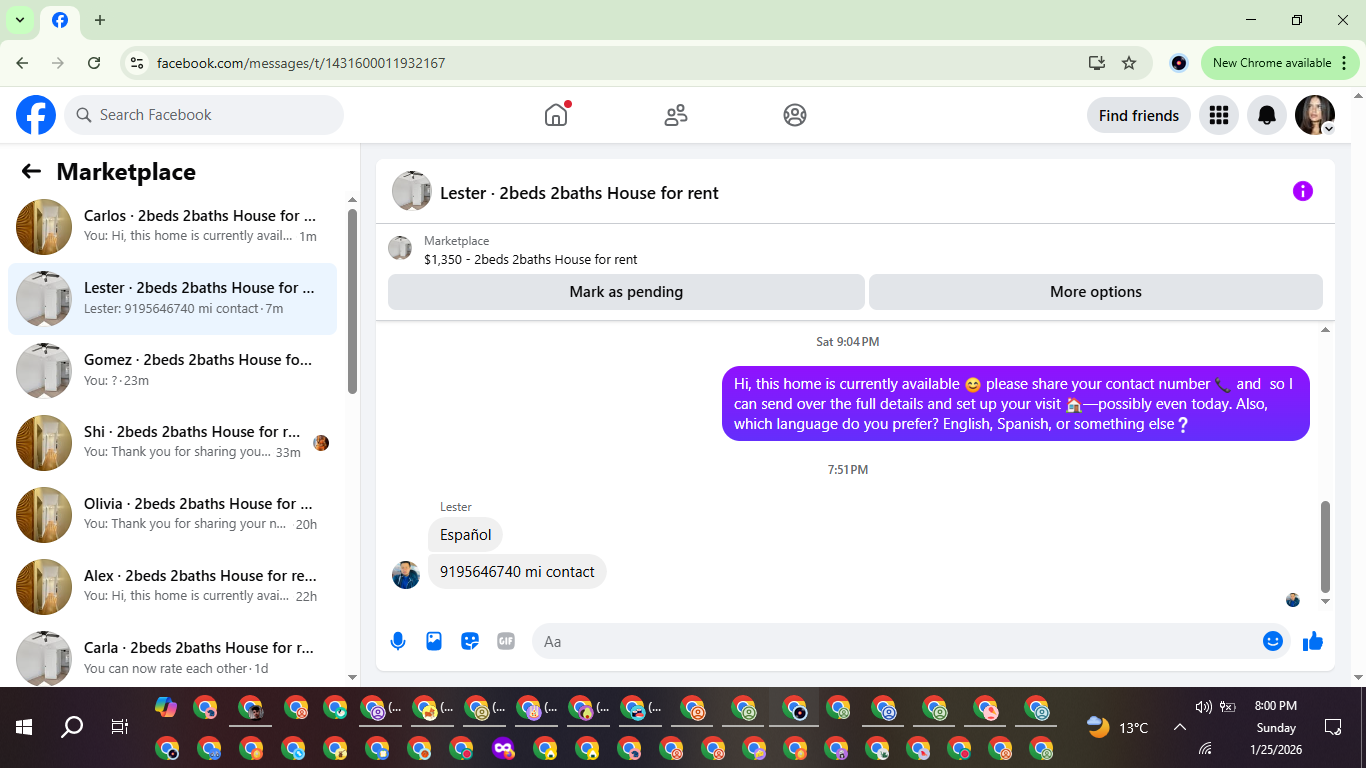Send a thumbs up like
The image size is (1366, 768).
(x=1313, y=641)
